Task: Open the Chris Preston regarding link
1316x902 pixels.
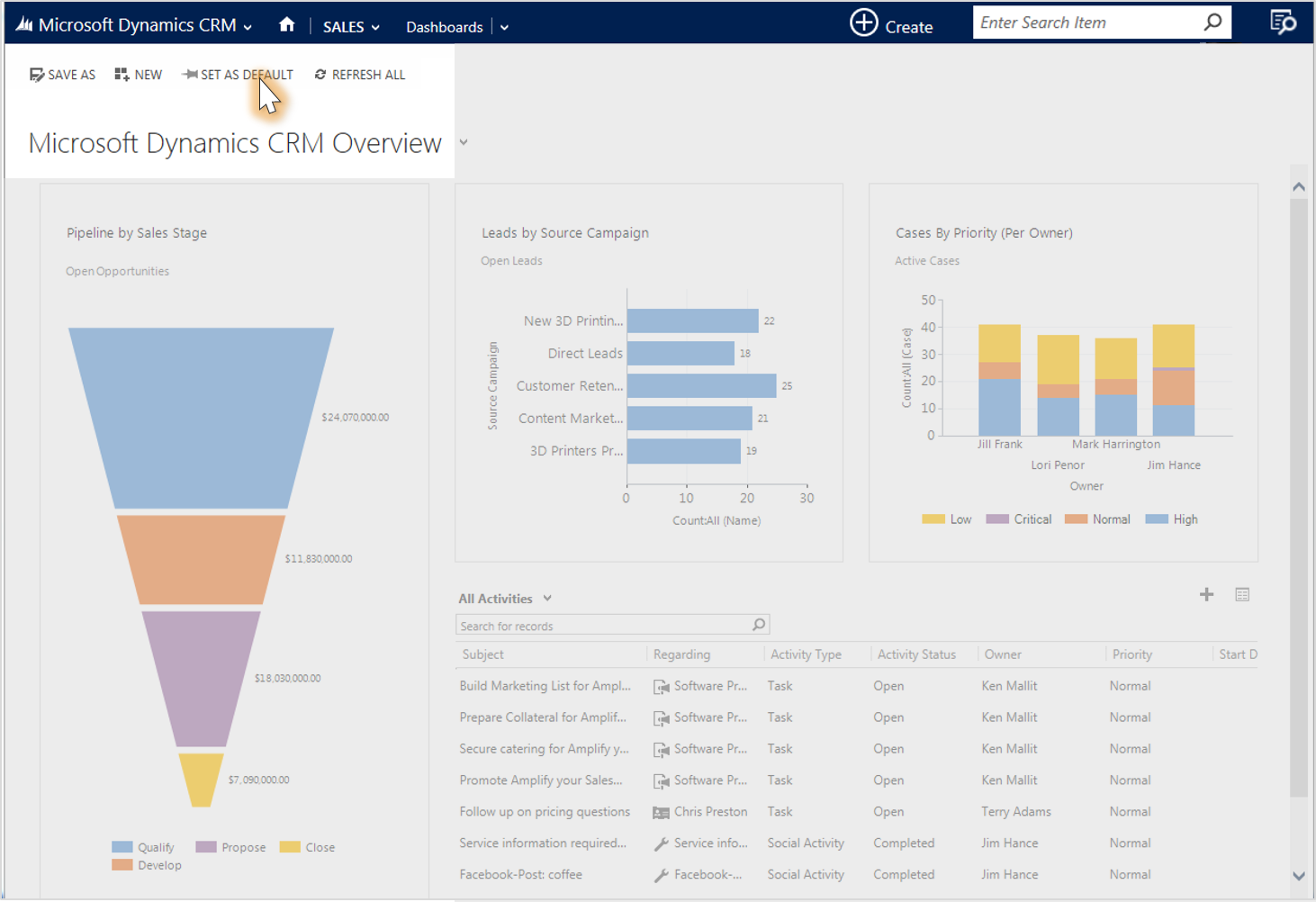Action: (x=710, y=812)
